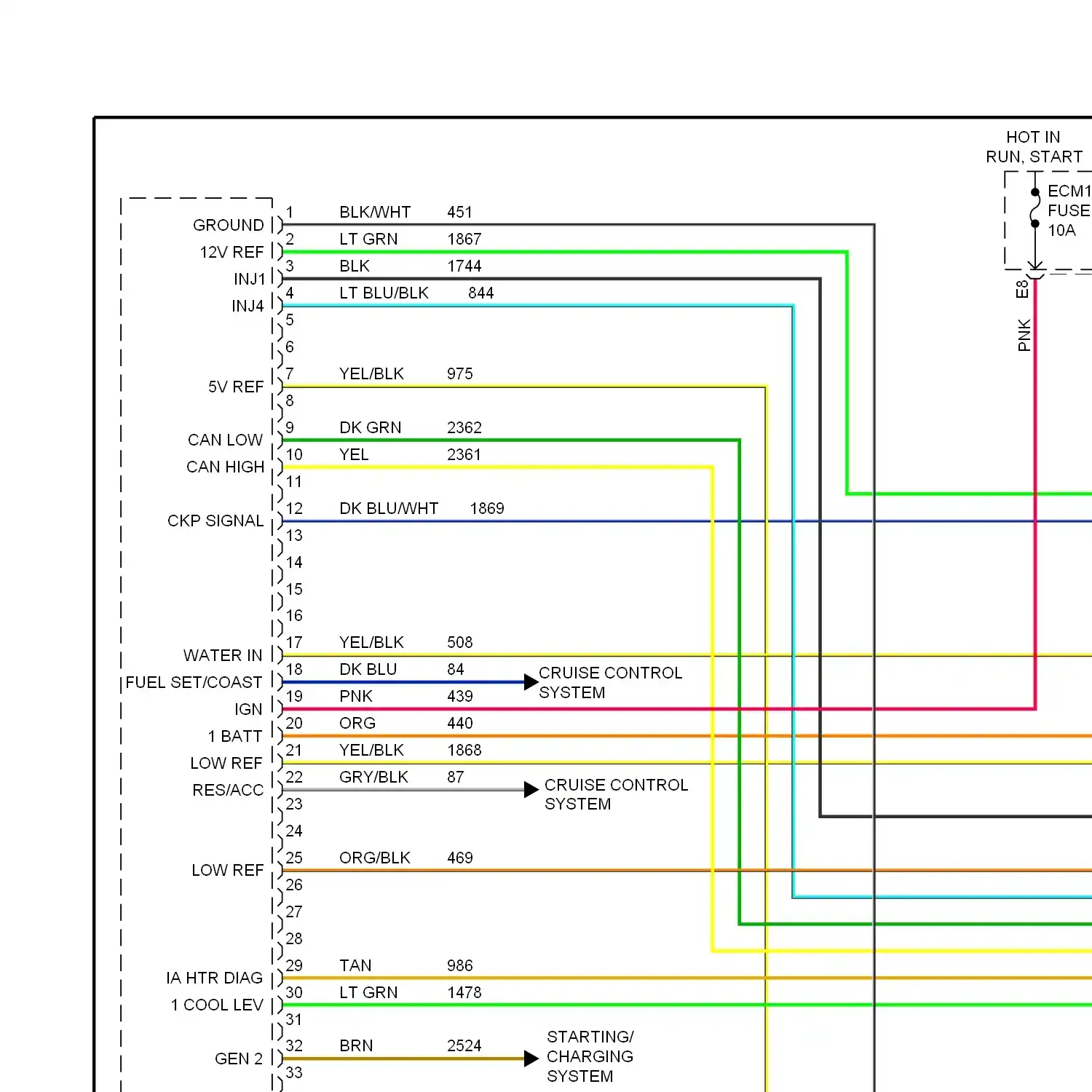
Task: Select STARTING/CHARGING SYSTEM reference text
Action: (x=590, y=1056)
